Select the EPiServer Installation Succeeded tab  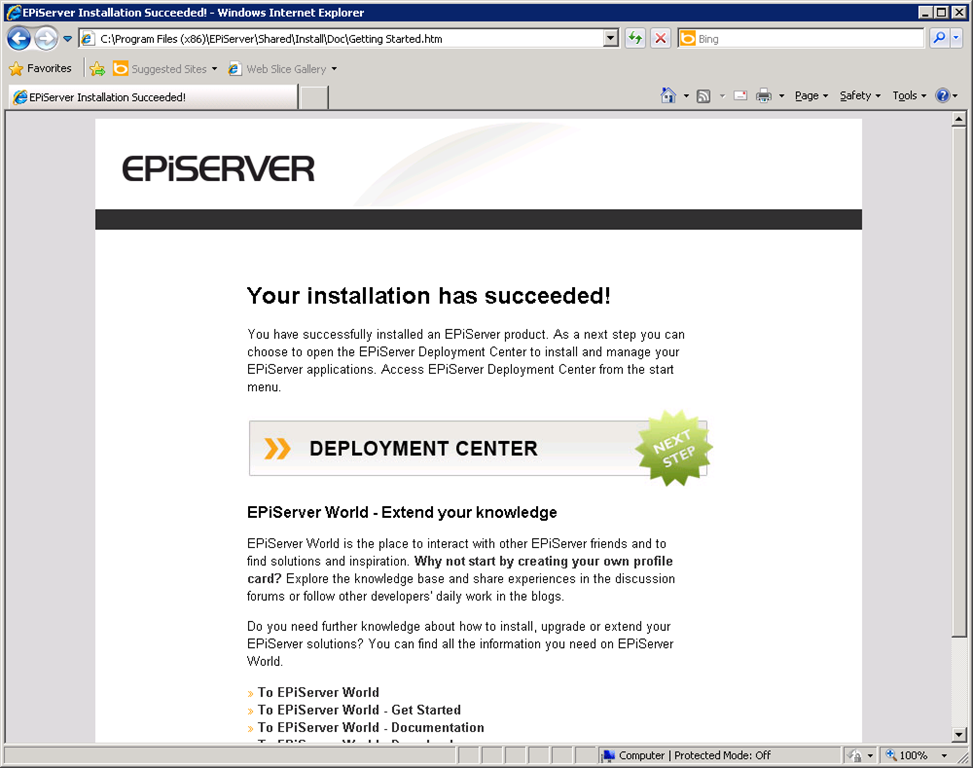pos(153,97)
